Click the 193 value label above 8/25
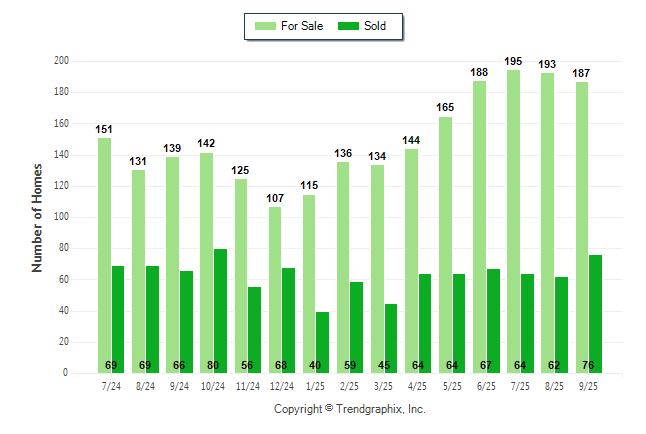 [x=547, y=64]
